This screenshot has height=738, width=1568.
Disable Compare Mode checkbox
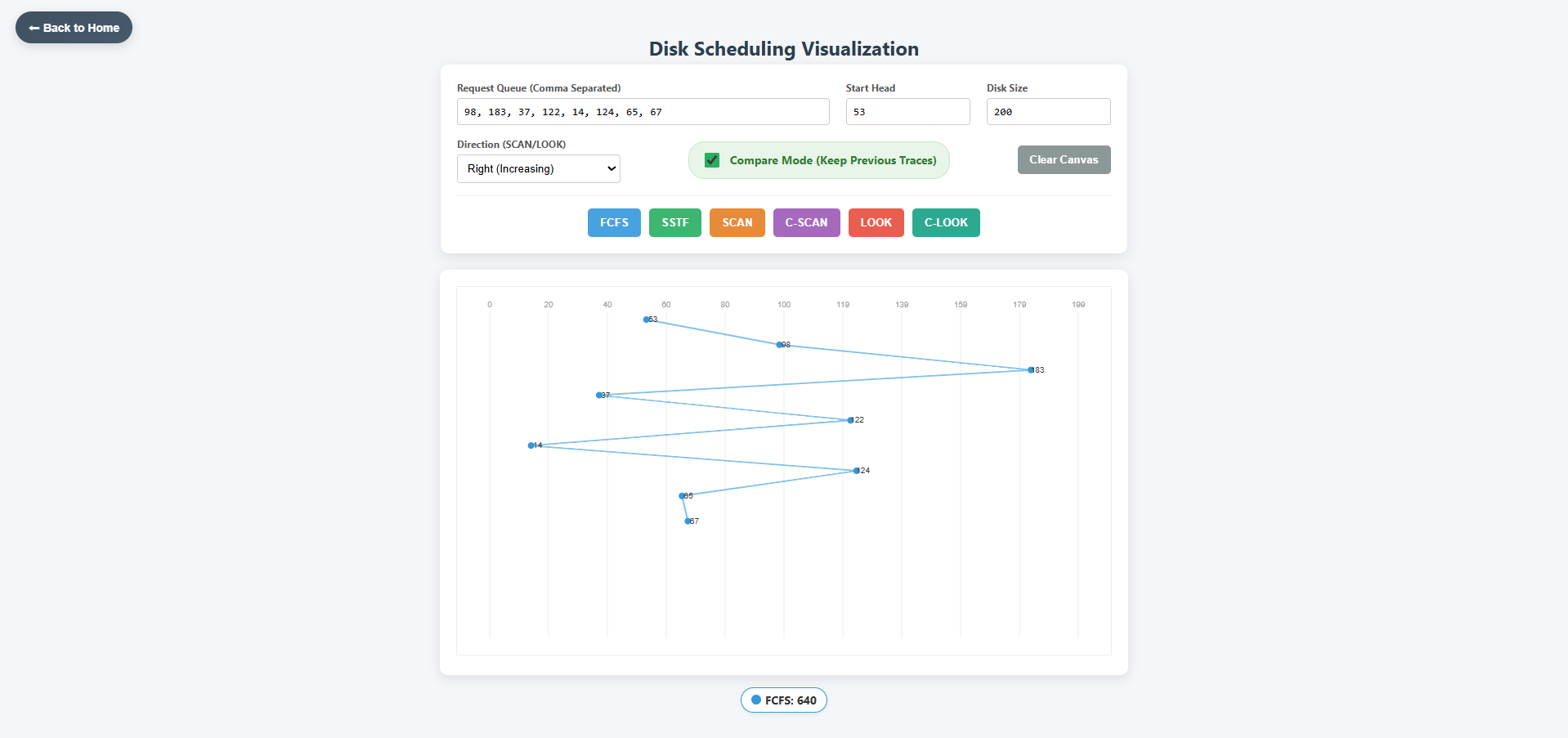[x=711, y=160]
